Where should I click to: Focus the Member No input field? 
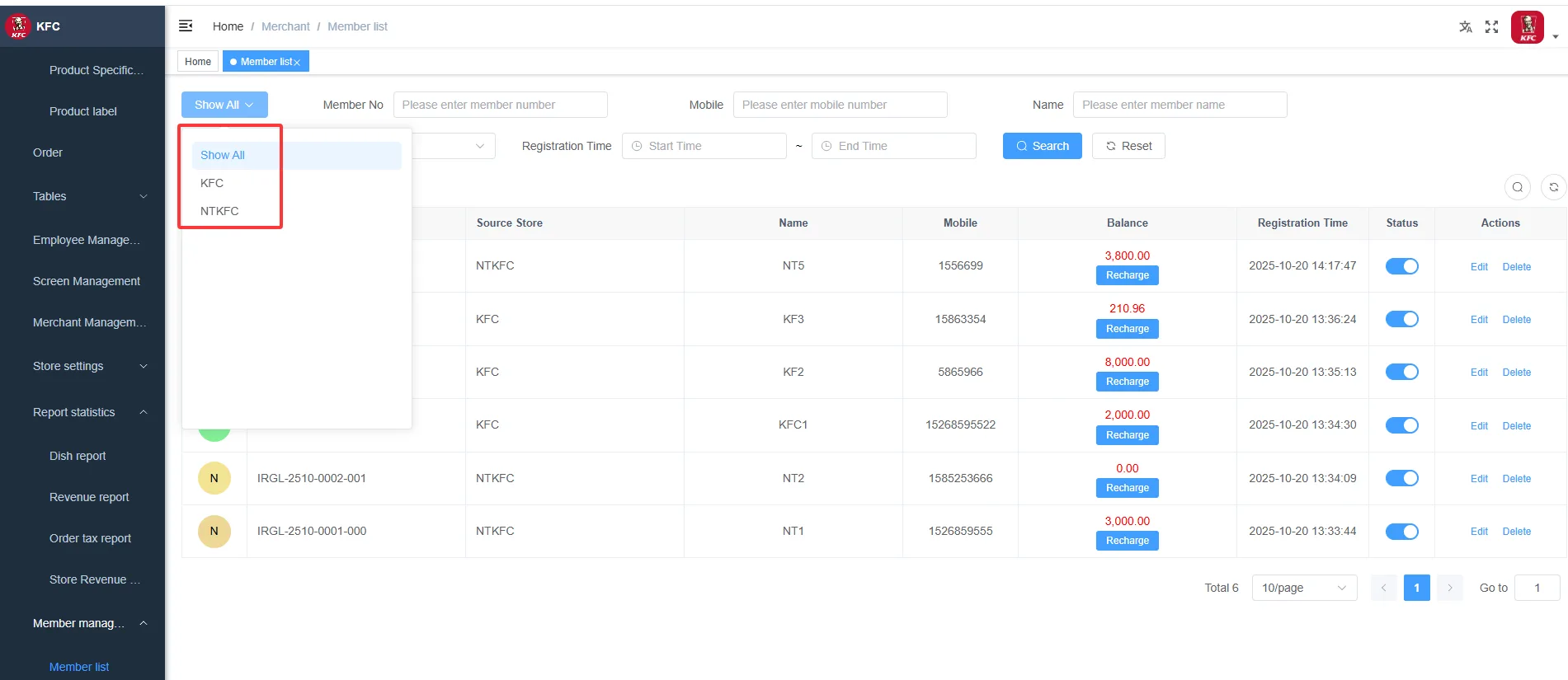click(501, 105)
